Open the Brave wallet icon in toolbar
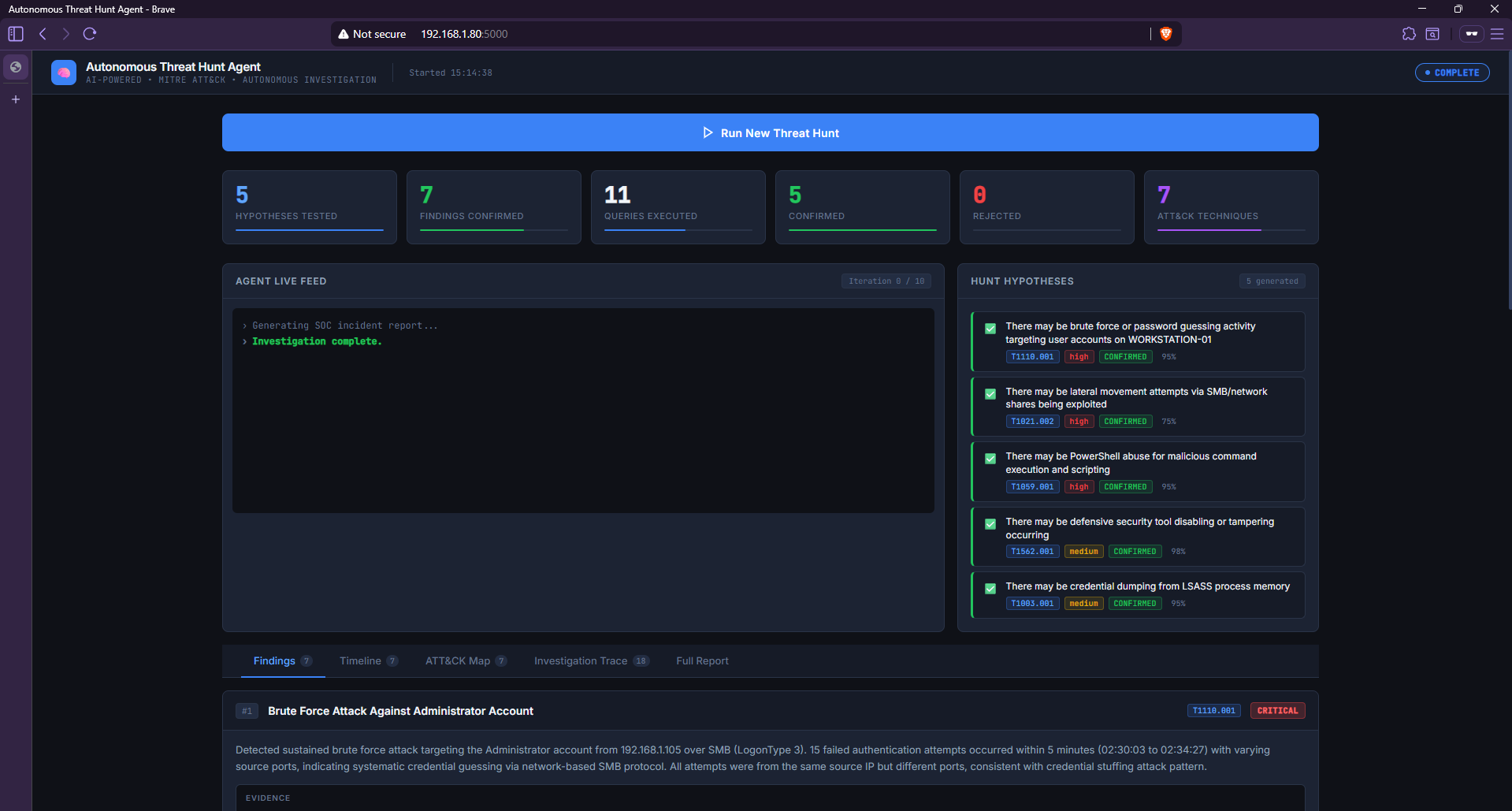Image resolution: width=1512 pixels, height=811 pixels. pos(1432,34)
